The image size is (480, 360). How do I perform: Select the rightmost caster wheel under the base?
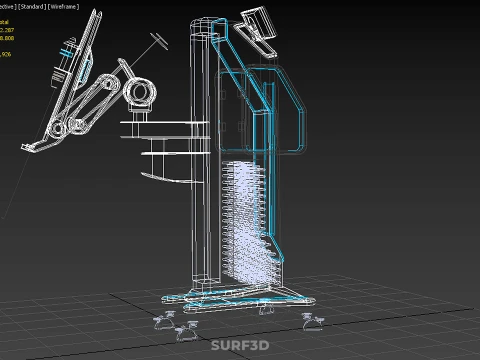(313, 322)
